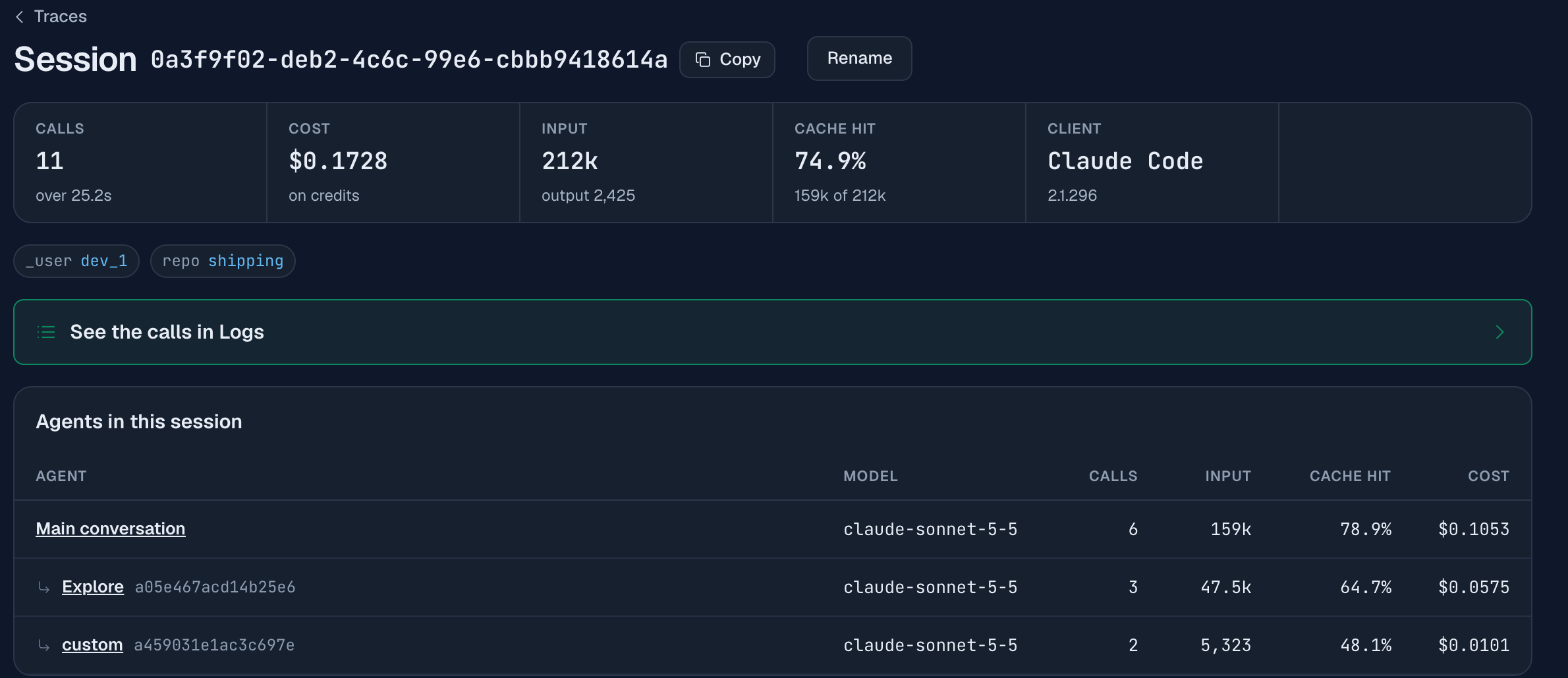Click the Explore agent ID a05e467acd14b25e6
Screen dimensions: 1568x678
click(x=215, y=587)
